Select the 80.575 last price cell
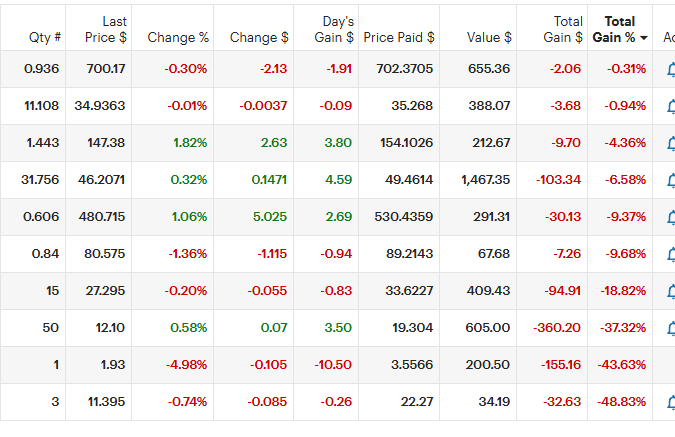This screenshot has width=675, height=437. (99, 254)
